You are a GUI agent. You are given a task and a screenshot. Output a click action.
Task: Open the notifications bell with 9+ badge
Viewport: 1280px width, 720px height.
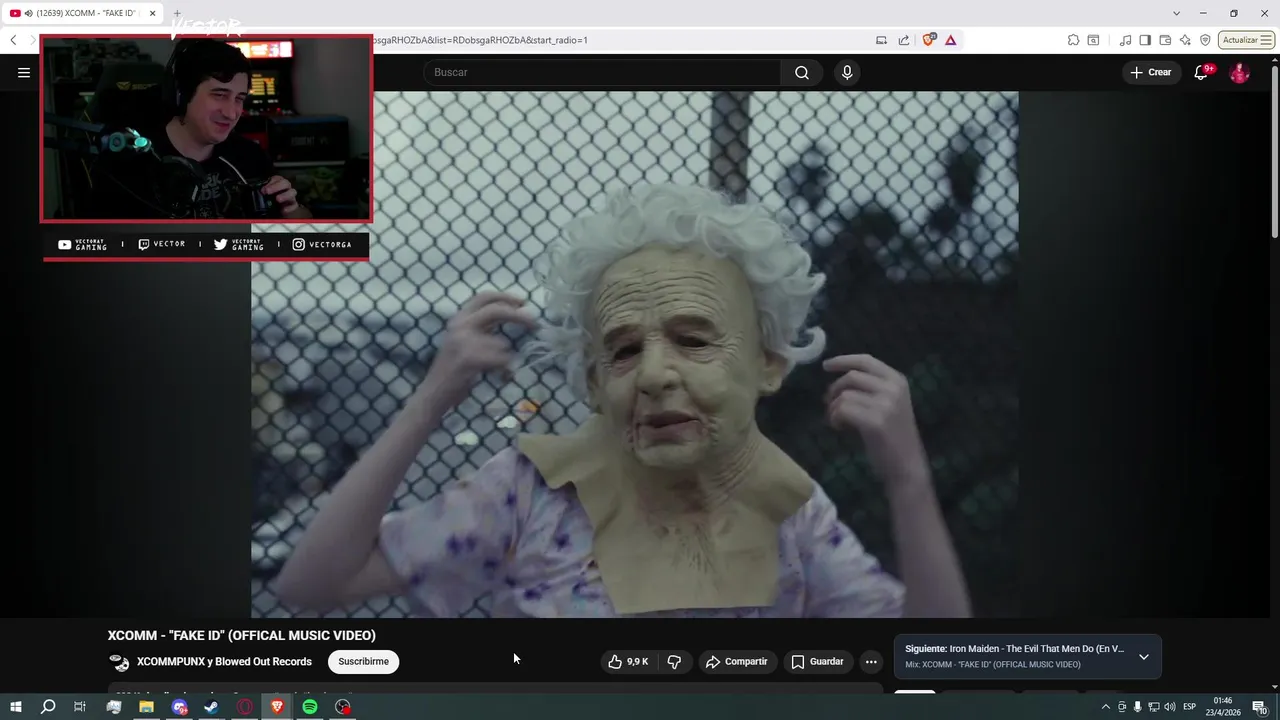tap(1202, 72)
